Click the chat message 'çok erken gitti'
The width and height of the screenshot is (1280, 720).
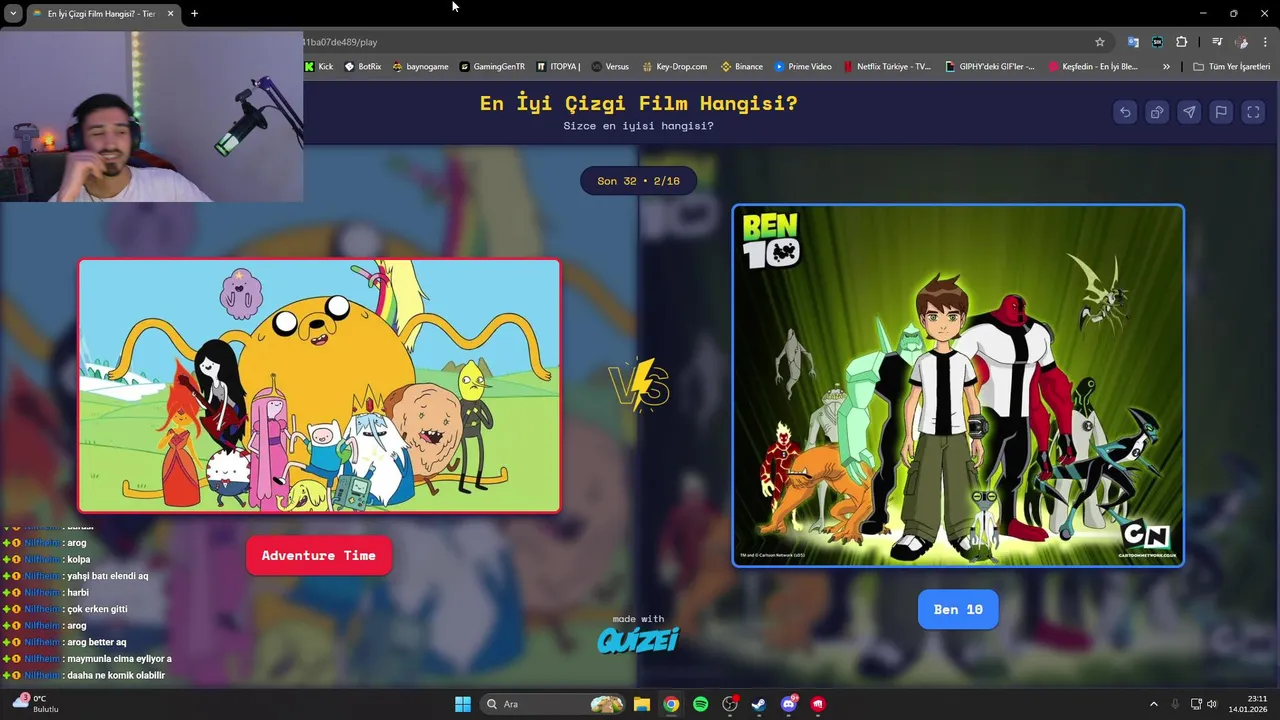tap(97, 609)
